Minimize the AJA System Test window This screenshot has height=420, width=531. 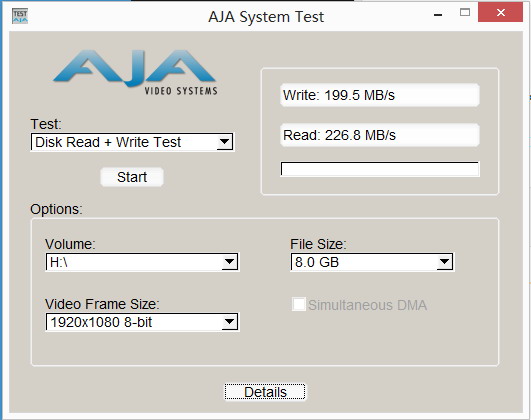coord(438,15)
